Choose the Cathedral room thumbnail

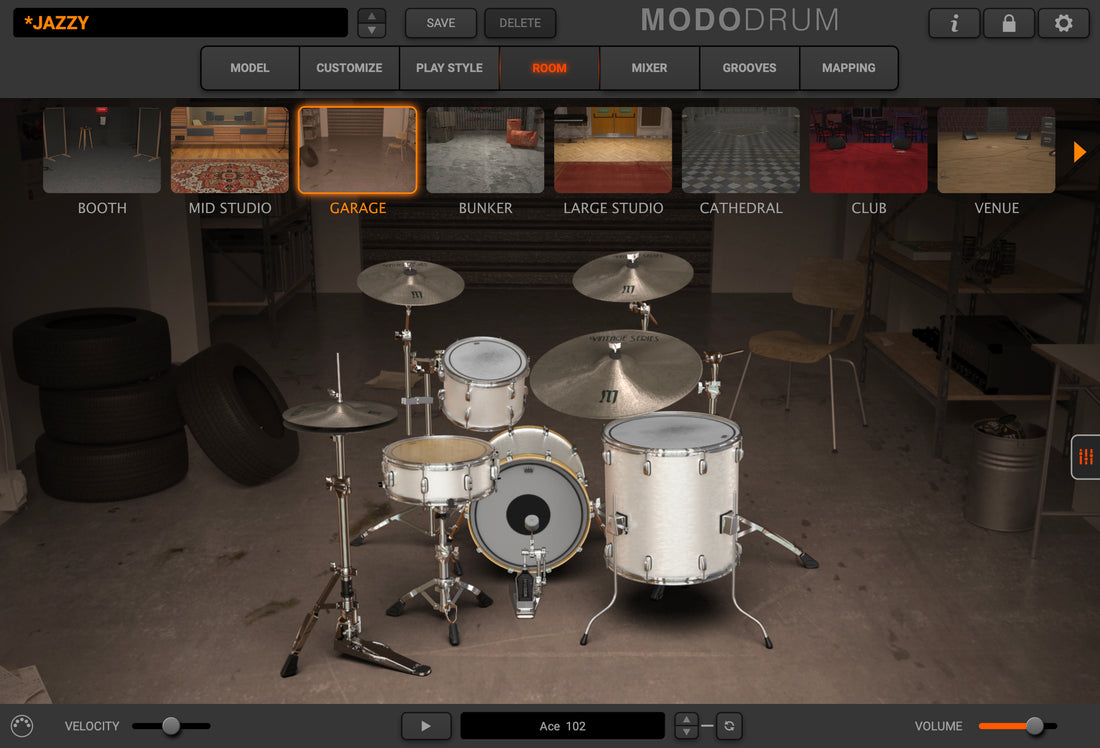(x=741, y=150)
